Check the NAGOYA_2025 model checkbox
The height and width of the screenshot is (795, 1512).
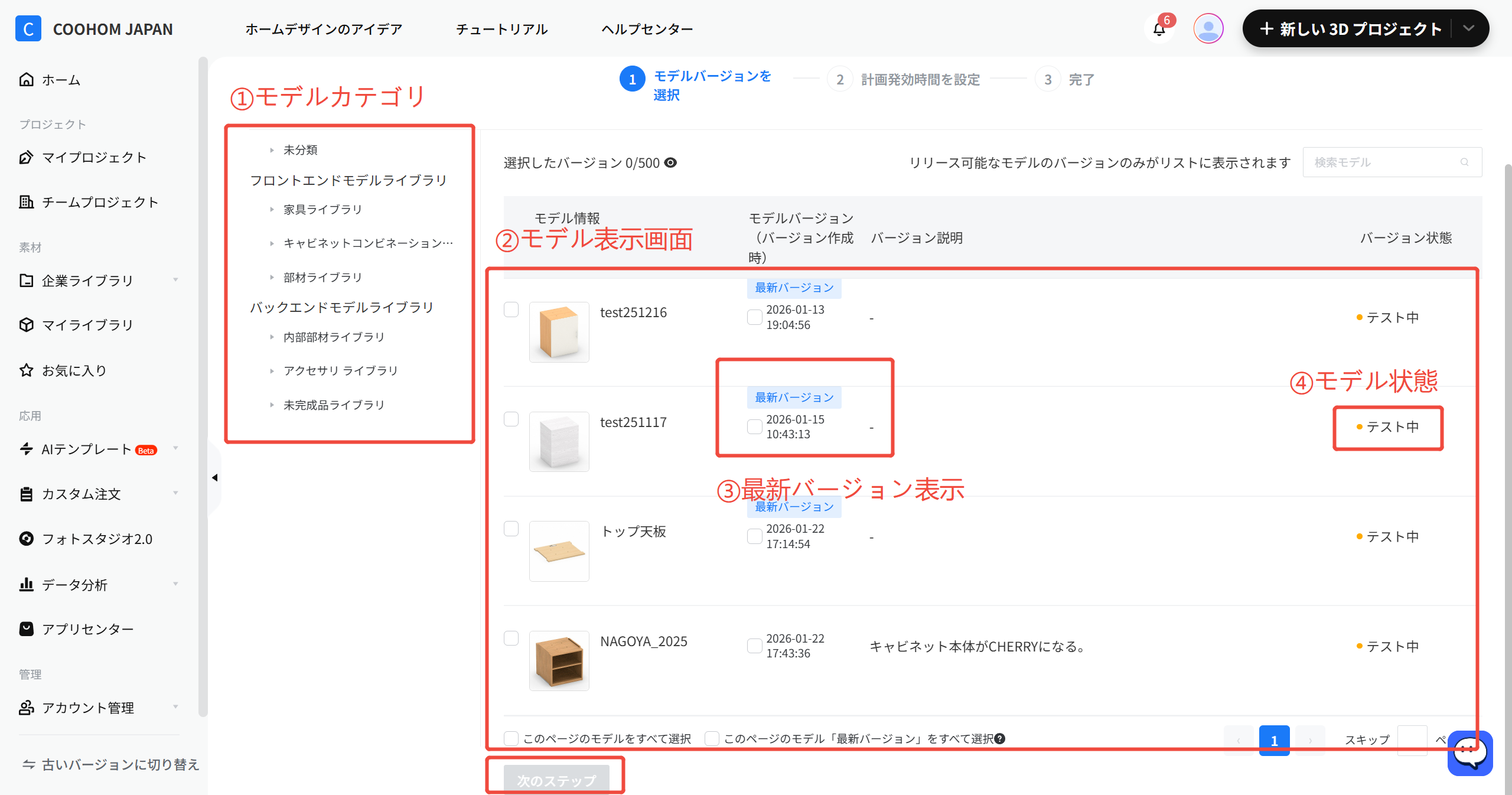(x=511, y=638)
